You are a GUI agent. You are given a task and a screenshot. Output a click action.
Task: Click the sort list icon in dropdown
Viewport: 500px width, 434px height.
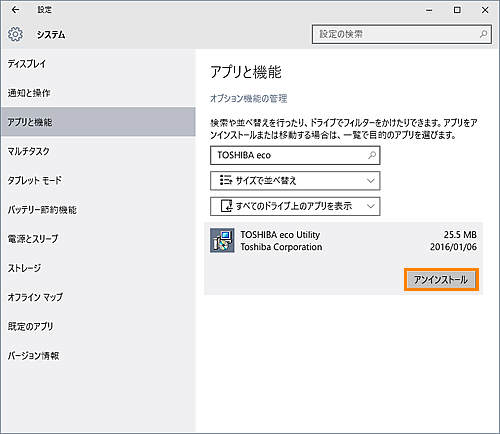tap(226, 180)
